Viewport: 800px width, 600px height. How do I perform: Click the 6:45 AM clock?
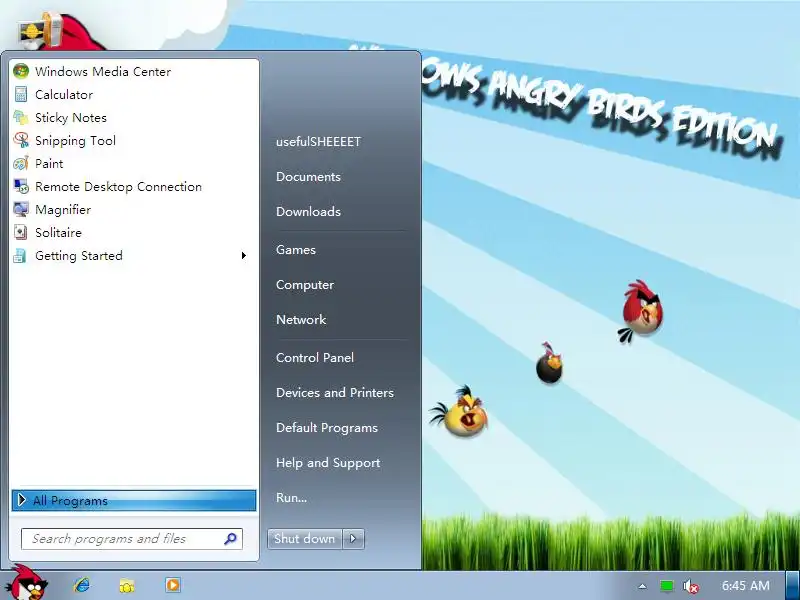click(745, 586)
